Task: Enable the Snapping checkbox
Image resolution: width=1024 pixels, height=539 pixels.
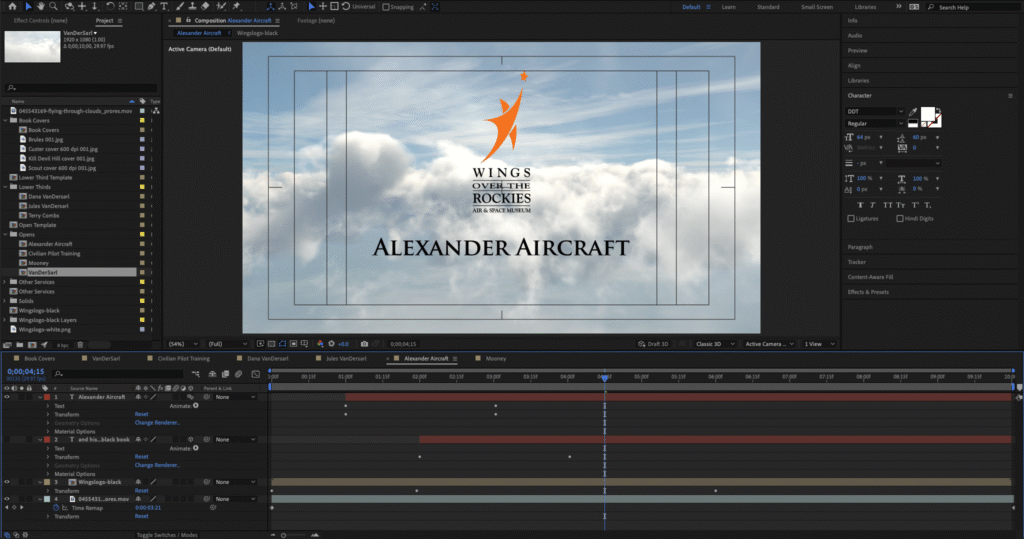Action: 386,7
